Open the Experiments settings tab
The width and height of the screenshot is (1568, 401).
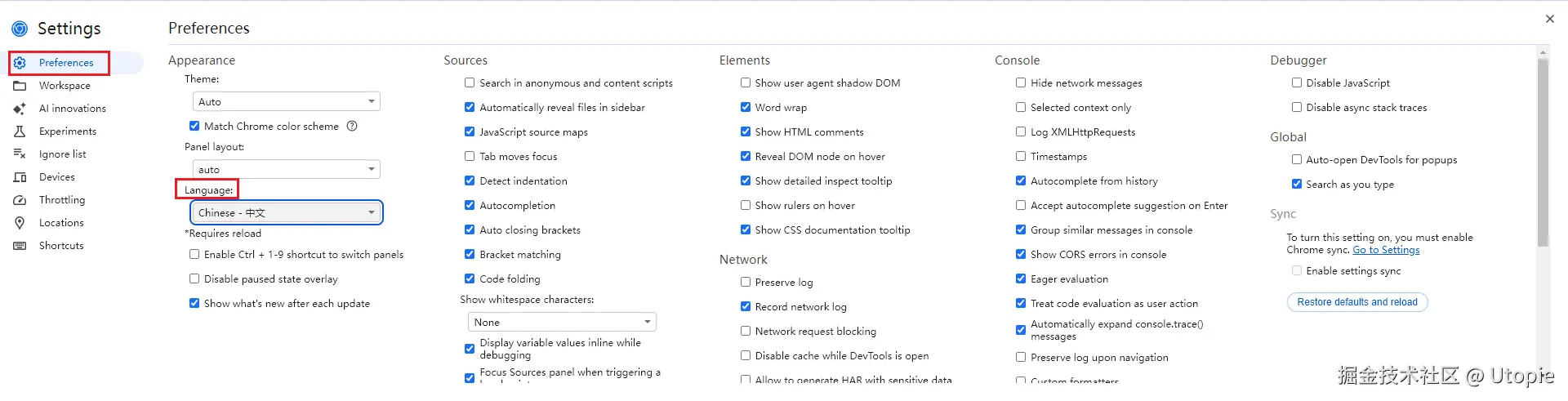[x=68, y=131]
